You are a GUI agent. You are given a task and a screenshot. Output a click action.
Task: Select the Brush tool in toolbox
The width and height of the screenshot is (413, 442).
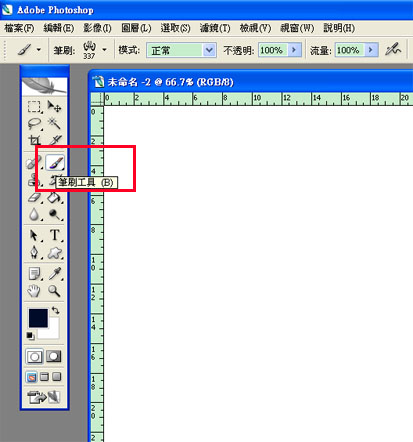pyautogui.click(x=55, y=163)
